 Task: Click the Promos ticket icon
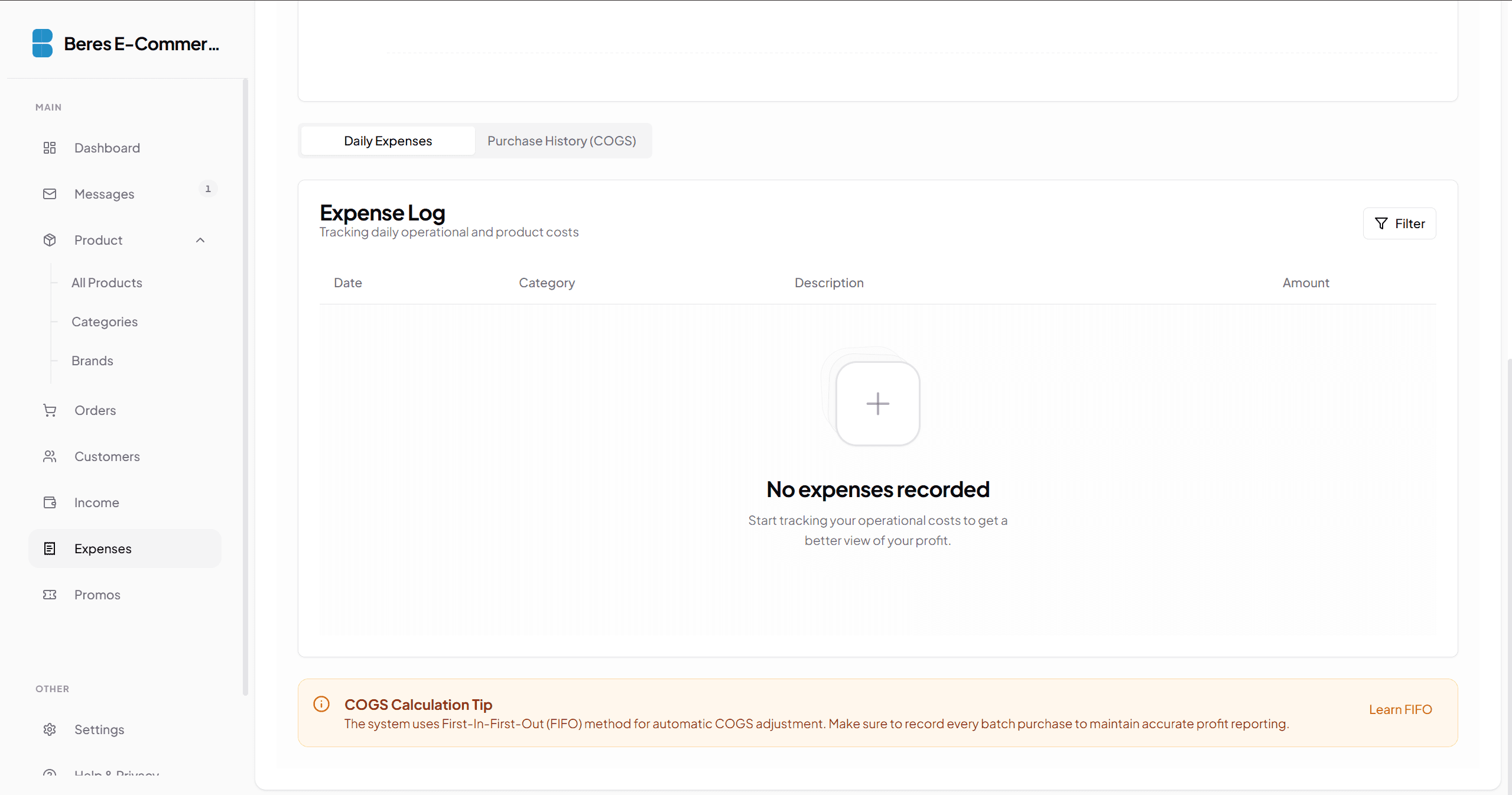50,595
